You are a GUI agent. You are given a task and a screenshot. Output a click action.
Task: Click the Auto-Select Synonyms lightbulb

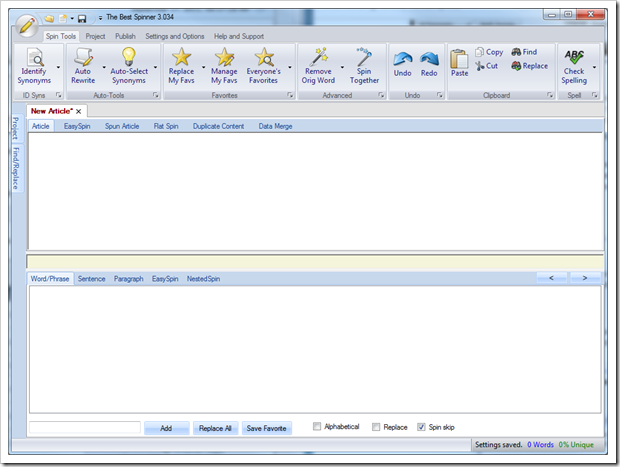click(127, 58)
